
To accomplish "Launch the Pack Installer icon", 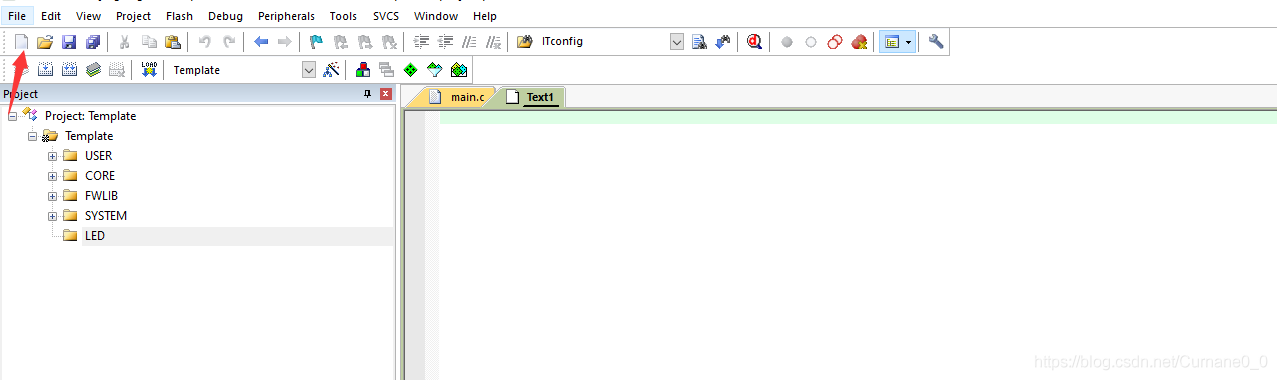I will pyautogui.click(x=459, y=70).
